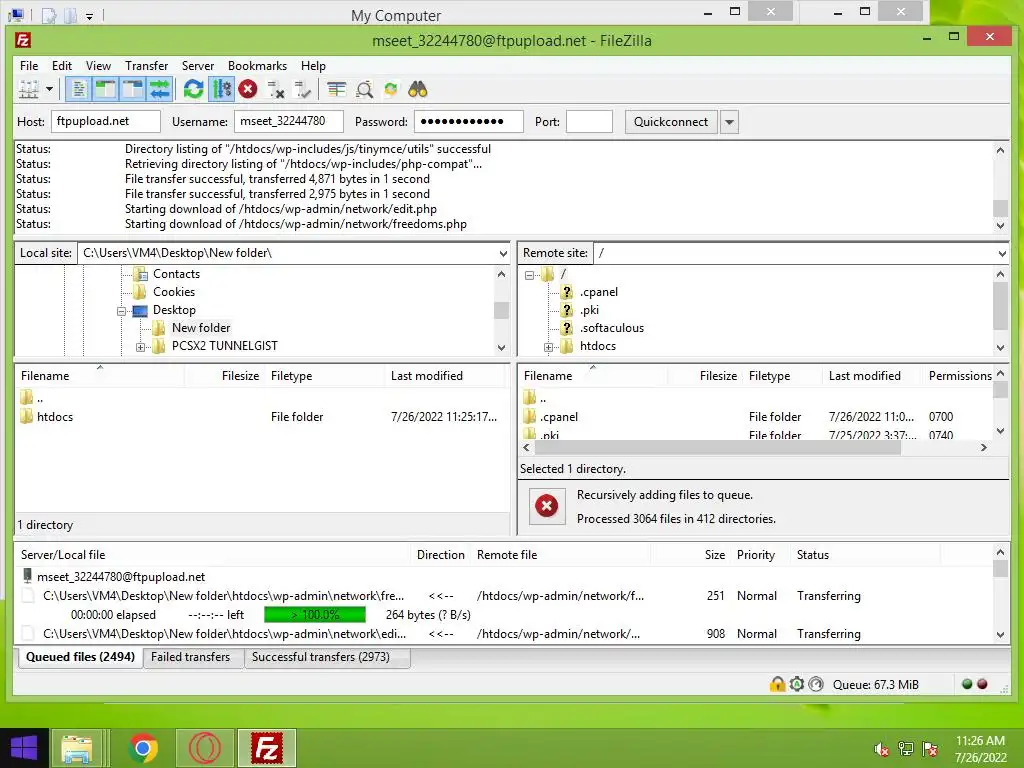Viewport: 1024px width, 768px height.
Task: Cancel recursive queue adding operation
Action: [547, 505]
